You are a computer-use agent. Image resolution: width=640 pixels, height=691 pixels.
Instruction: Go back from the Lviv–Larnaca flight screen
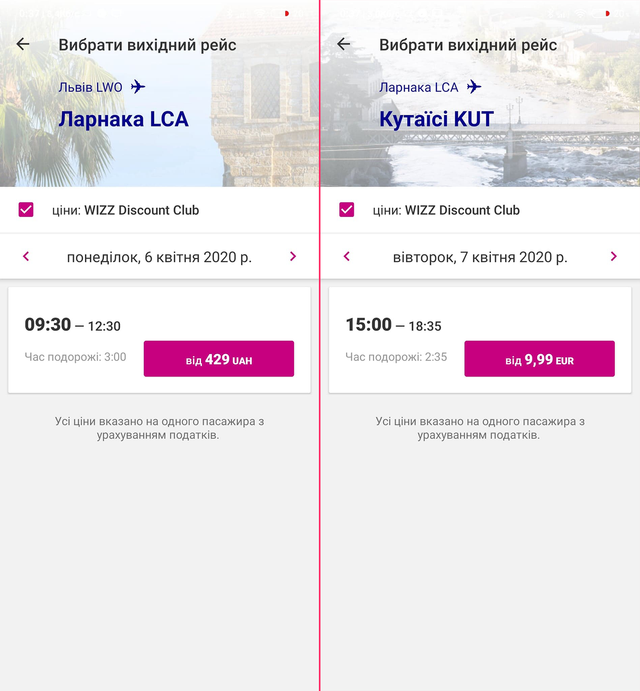point(23,45)
